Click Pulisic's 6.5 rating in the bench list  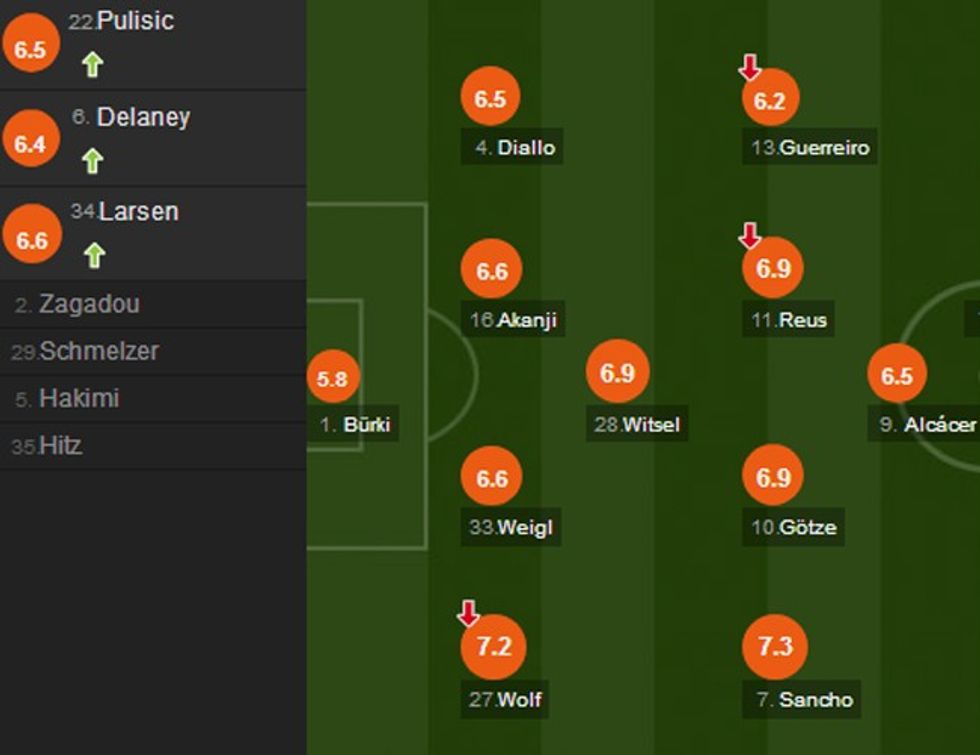31,49
